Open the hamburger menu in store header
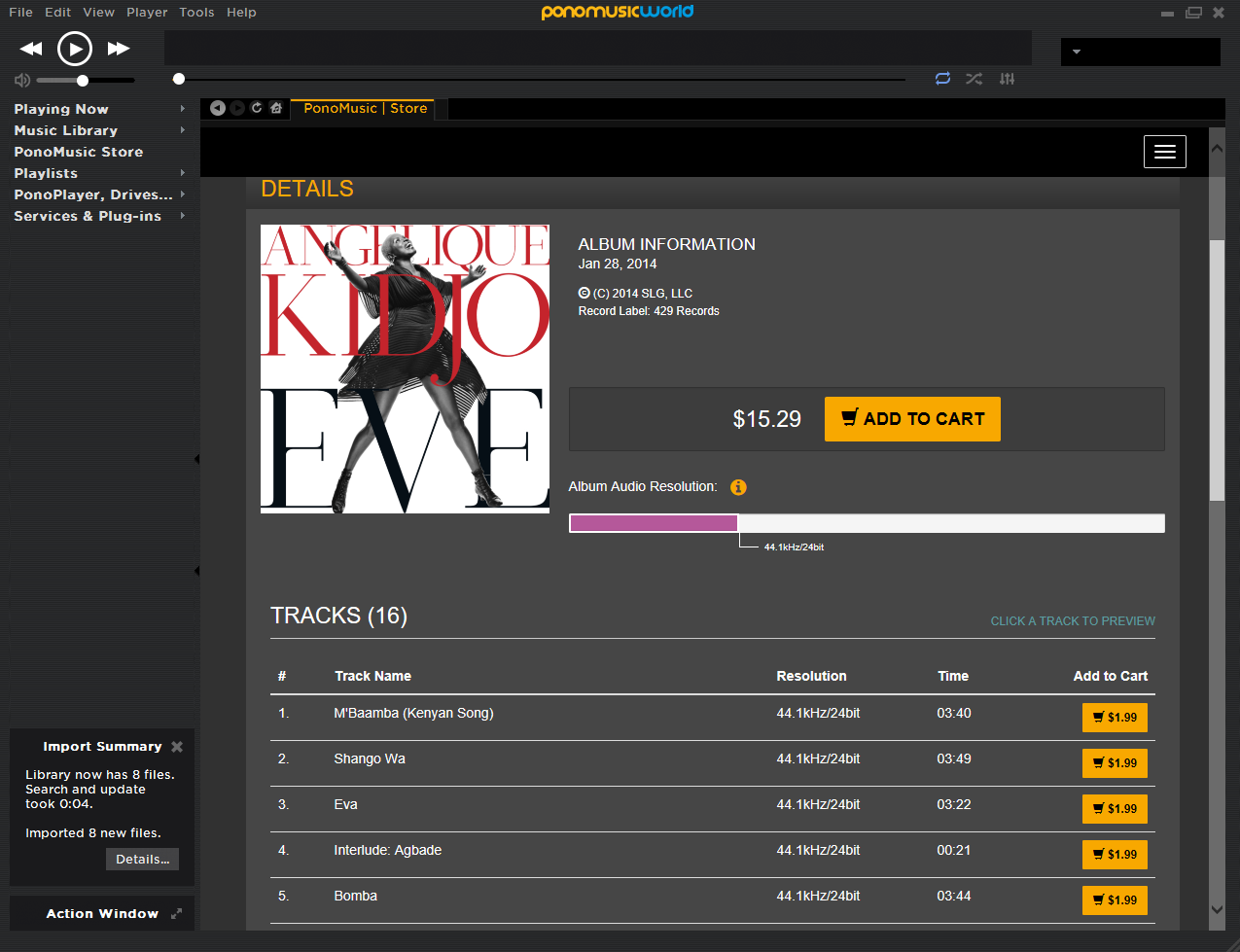Screen dimensions: 1240x952 pyautogui.click(x=1165, y=152)
